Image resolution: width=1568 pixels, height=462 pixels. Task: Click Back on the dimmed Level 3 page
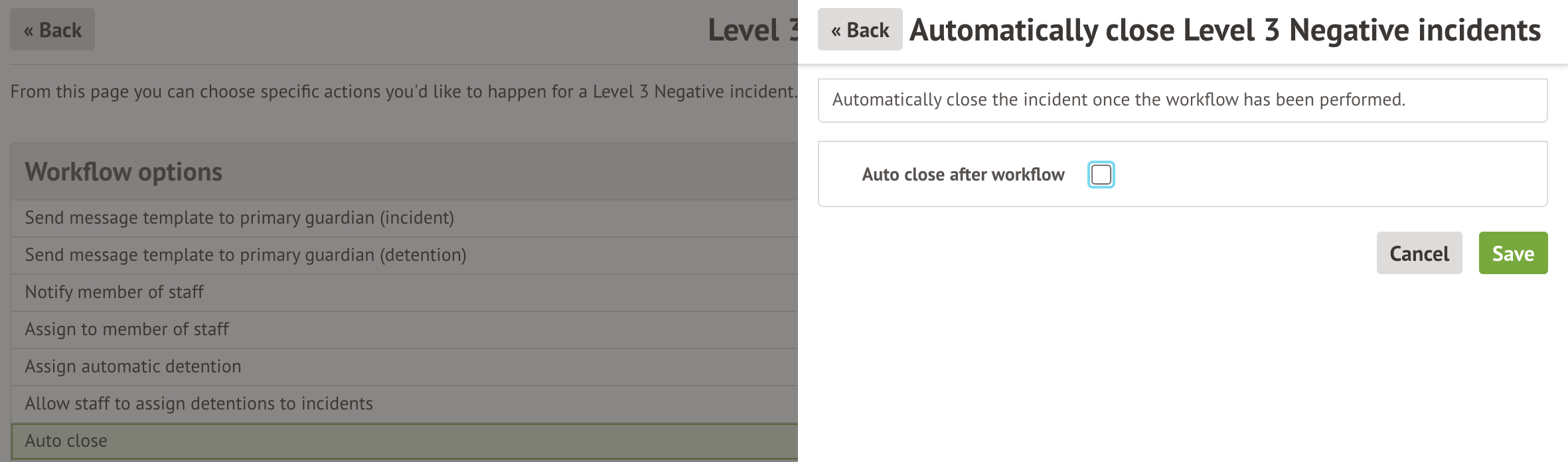tap(52, 30)
